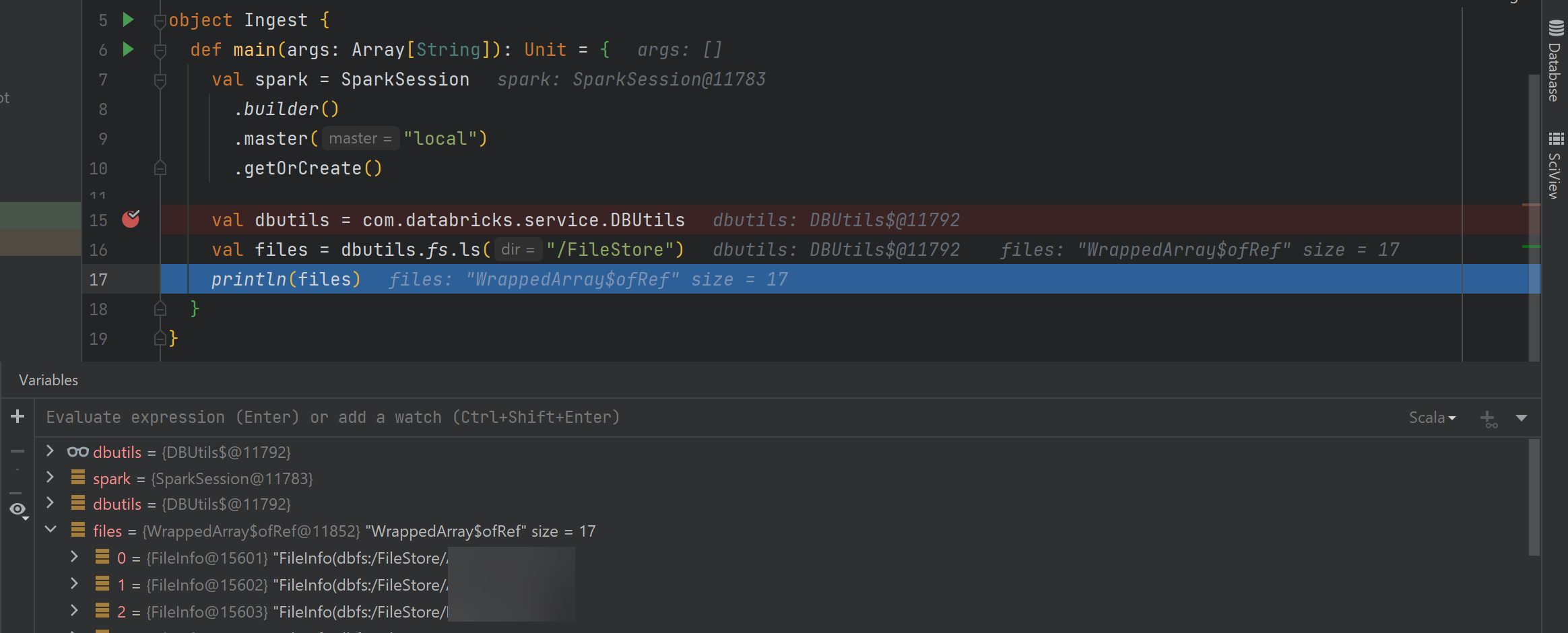Open the Scala evaluator language dropdown
The width and height of the screenshot is (1568, 633).
pos(1432,418)
